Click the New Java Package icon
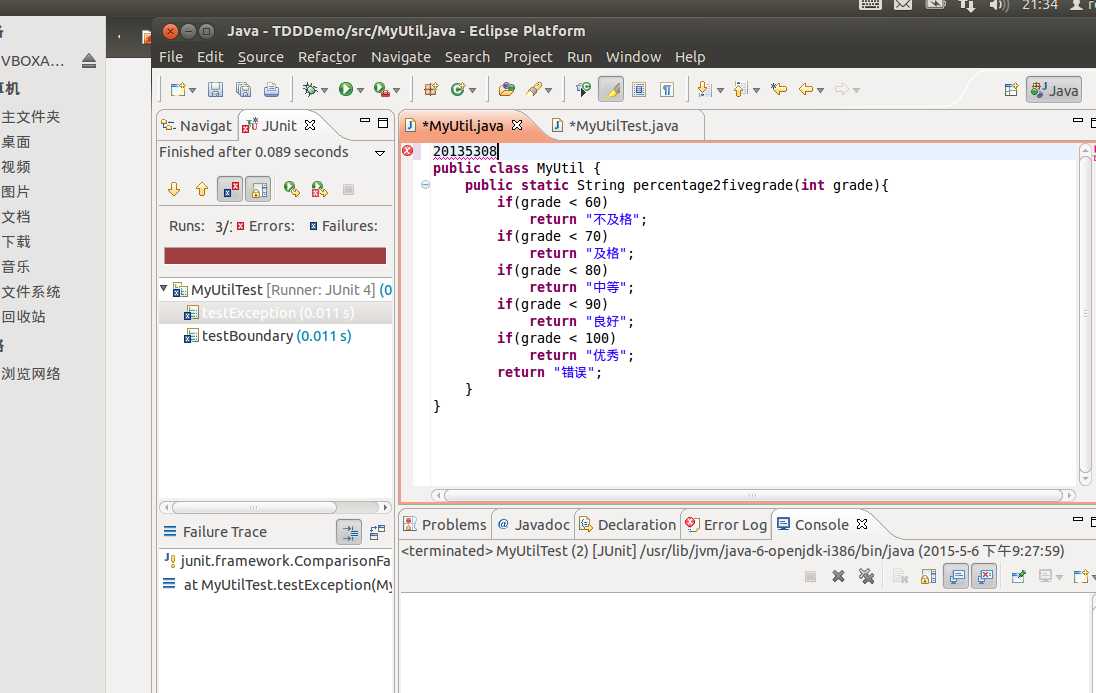The height and width of the screenshot is (693, 1096). tap(431, 90)
